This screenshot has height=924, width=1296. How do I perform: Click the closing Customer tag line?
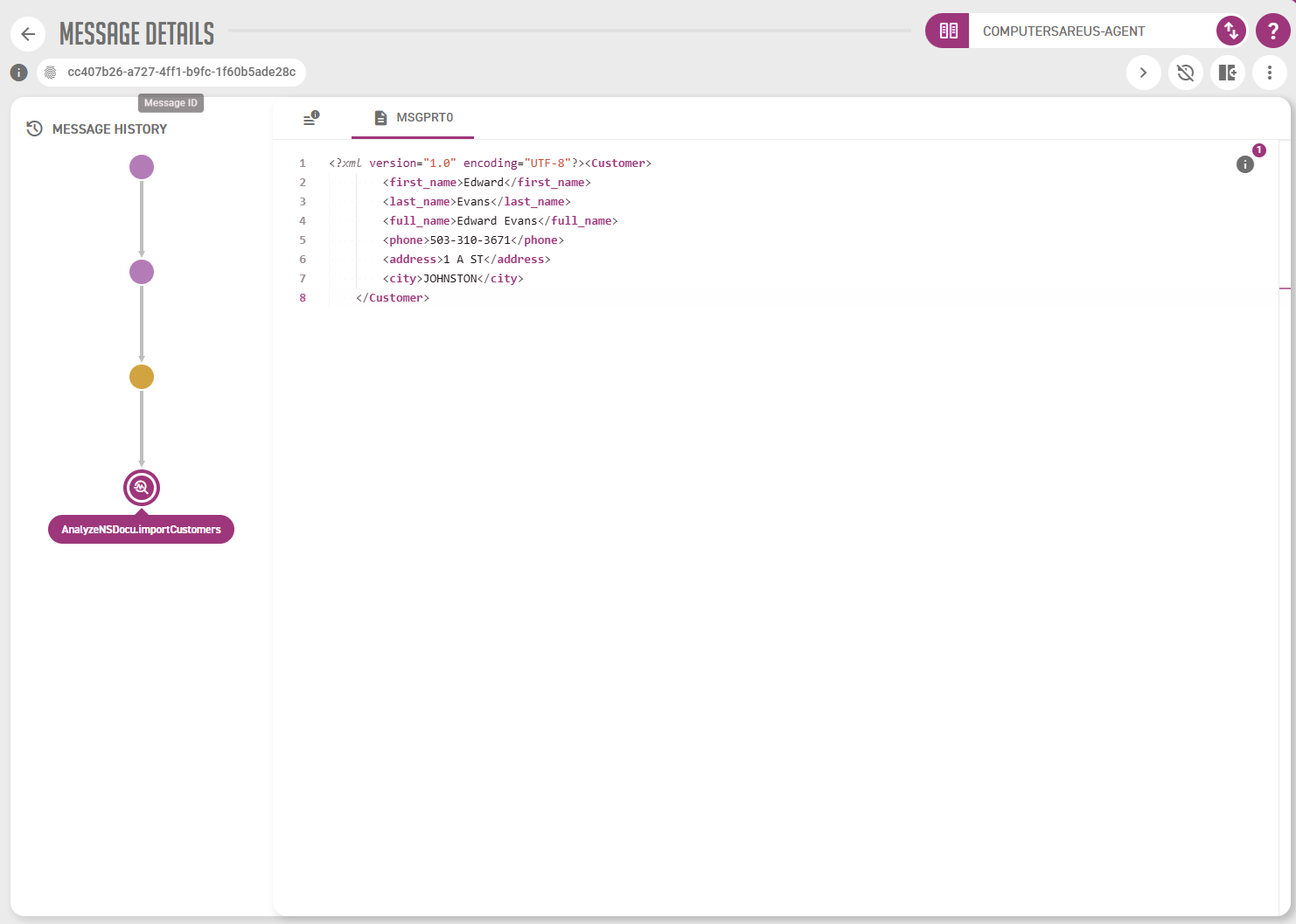[393, 298]
